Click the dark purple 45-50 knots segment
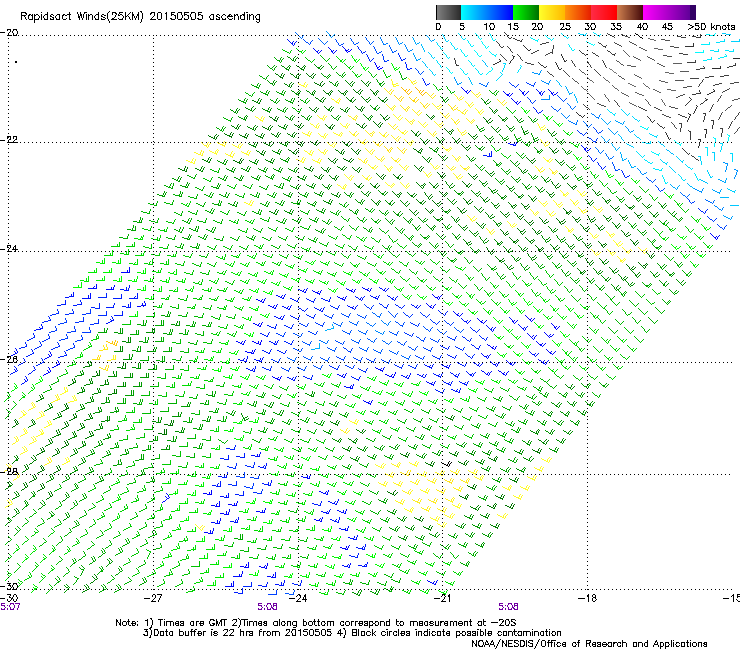This screenshot has height=650, width=740. click(682, 12)
